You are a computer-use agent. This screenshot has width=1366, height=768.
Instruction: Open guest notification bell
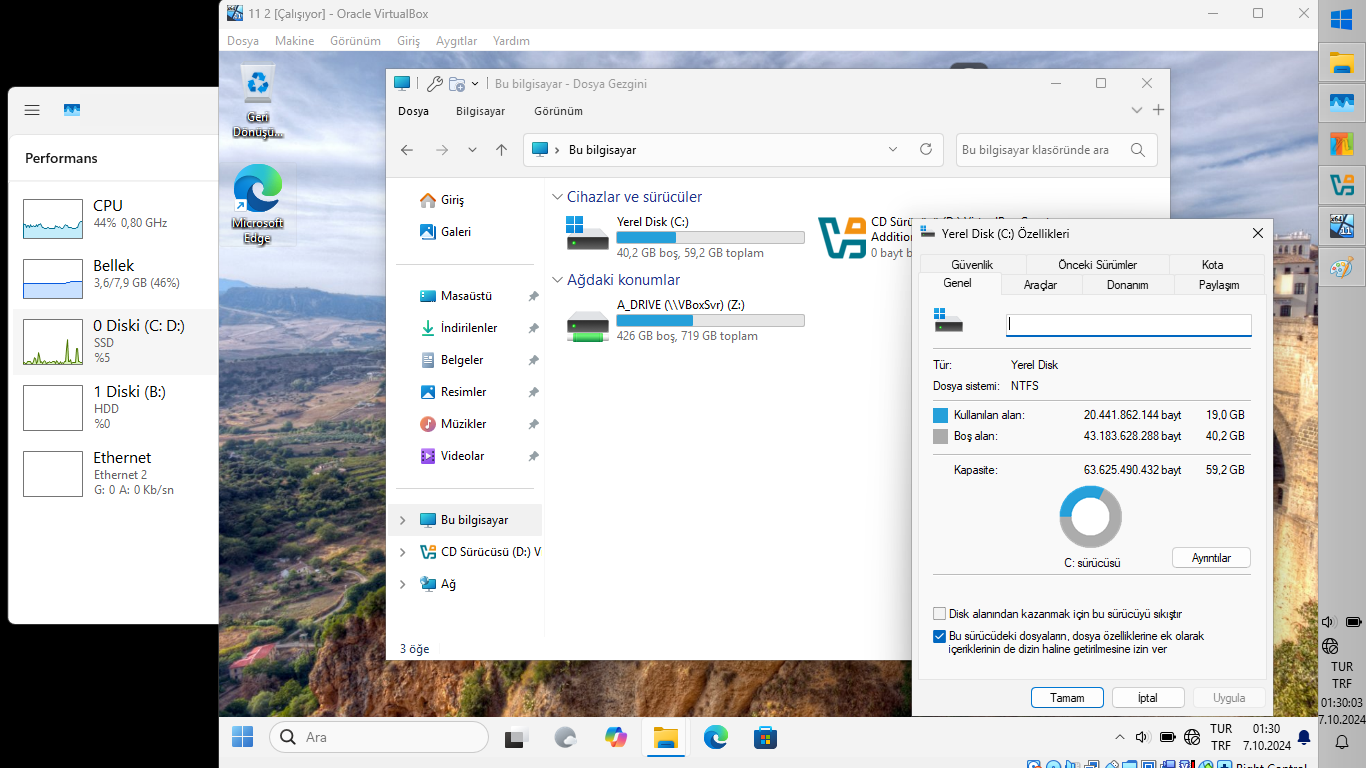point(1304,738)
